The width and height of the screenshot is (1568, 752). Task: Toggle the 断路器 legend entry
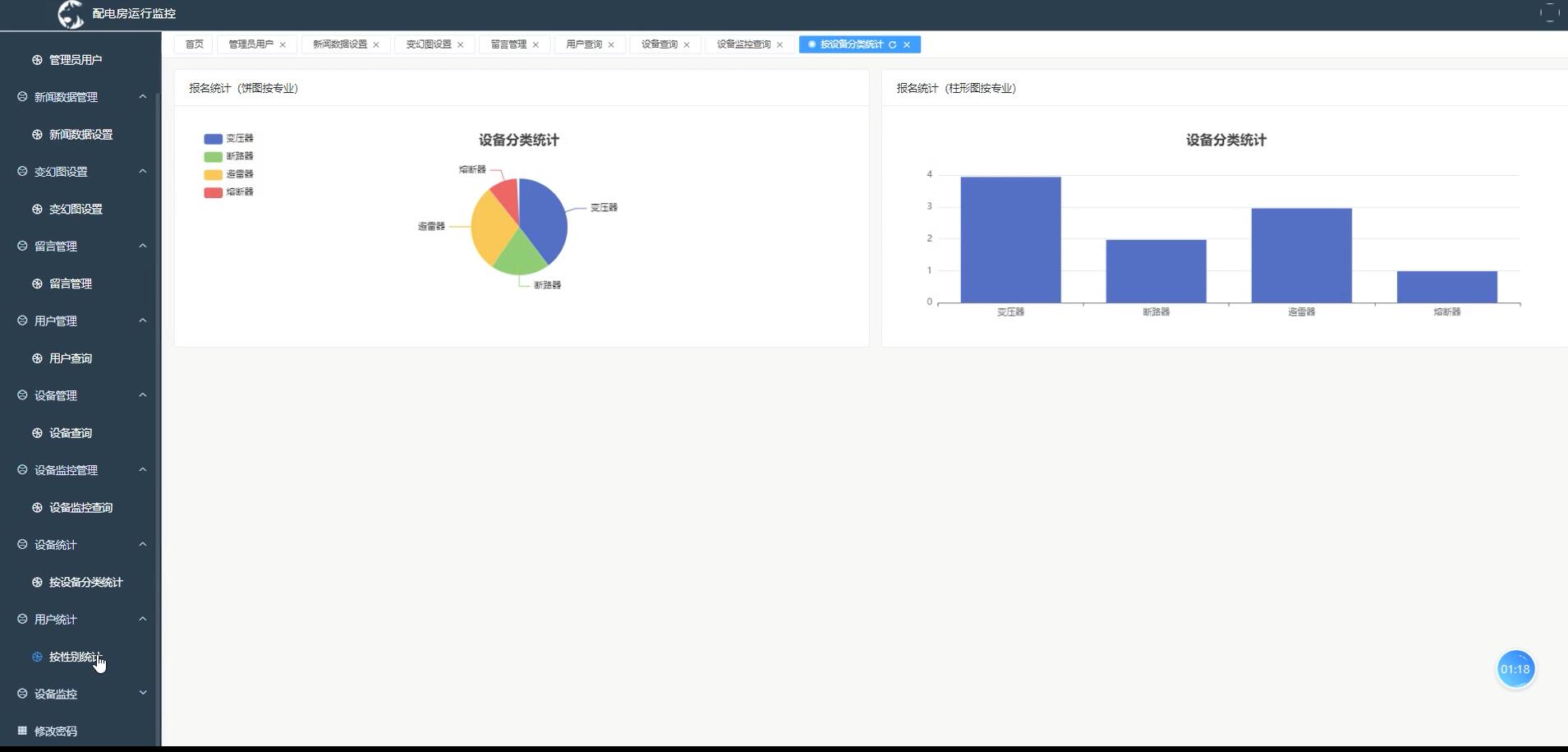tap(212, 156)
